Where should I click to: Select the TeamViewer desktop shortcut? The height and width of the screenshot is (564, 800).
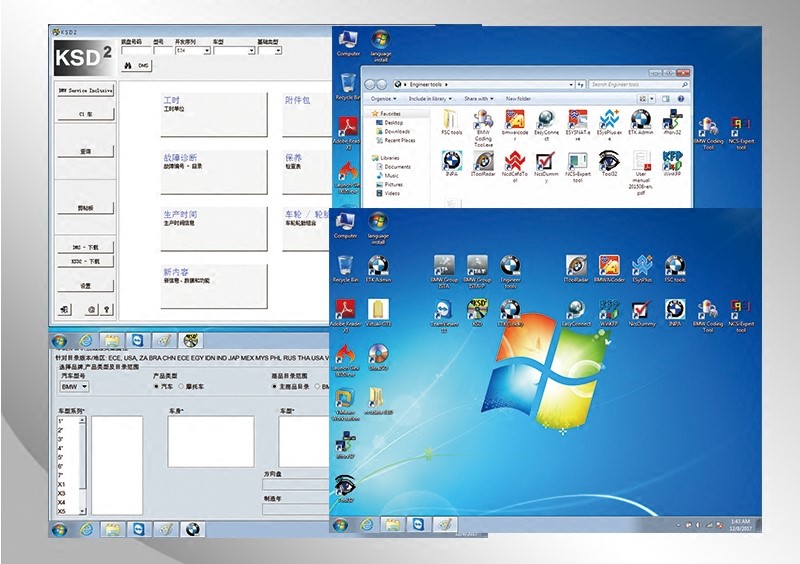[x=444, y=315]
